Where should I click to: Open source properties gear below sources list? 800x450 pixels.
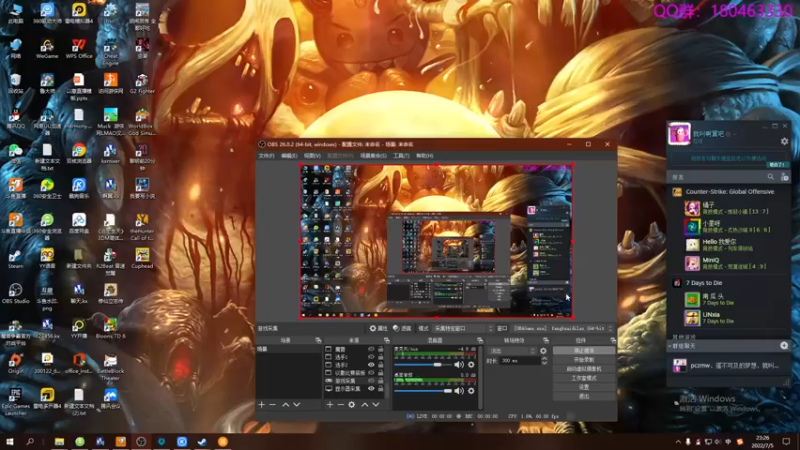tap(352, 405)
